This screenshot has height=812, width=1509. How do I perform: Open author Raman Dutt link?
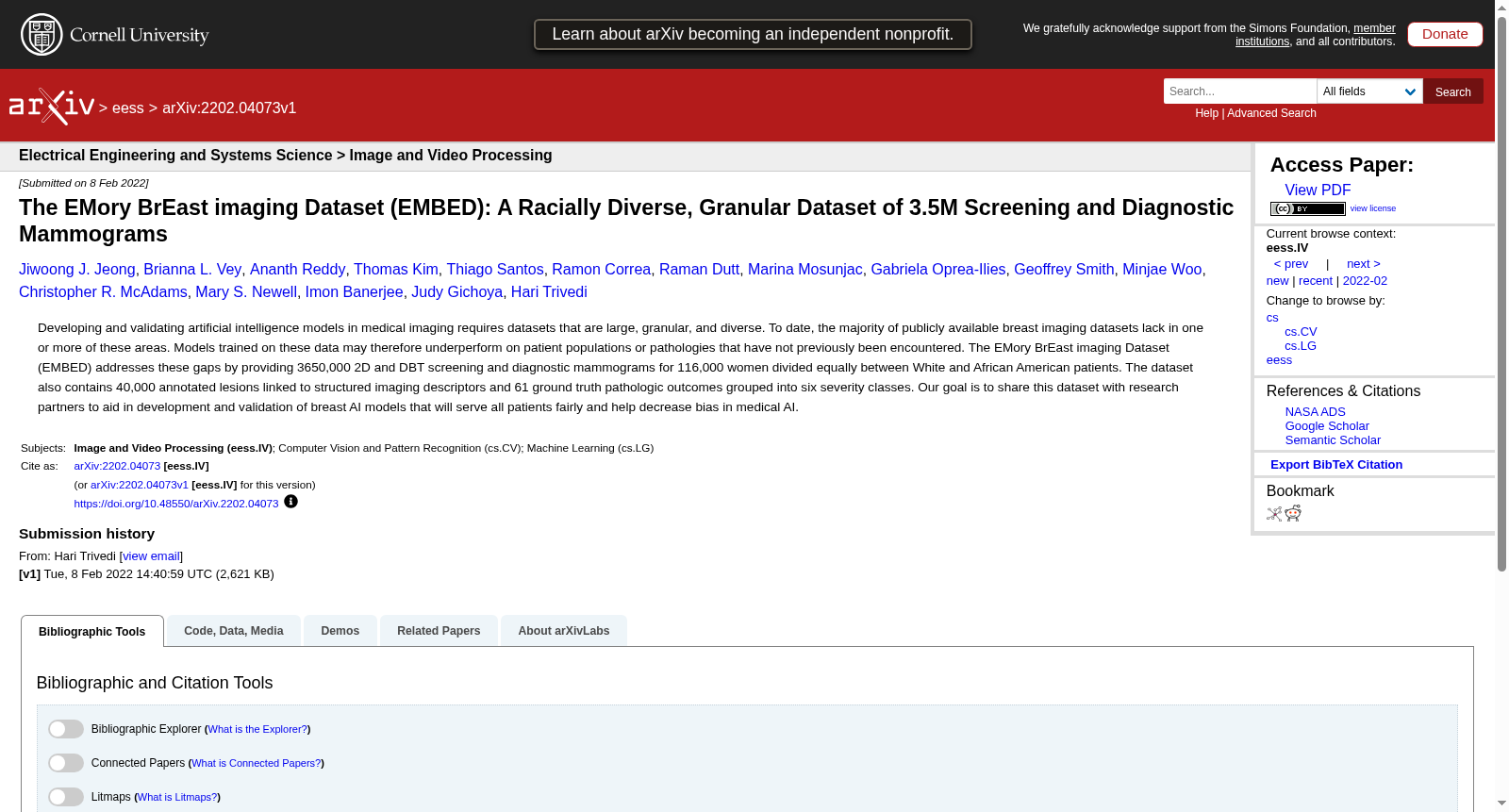coord(699,270)
